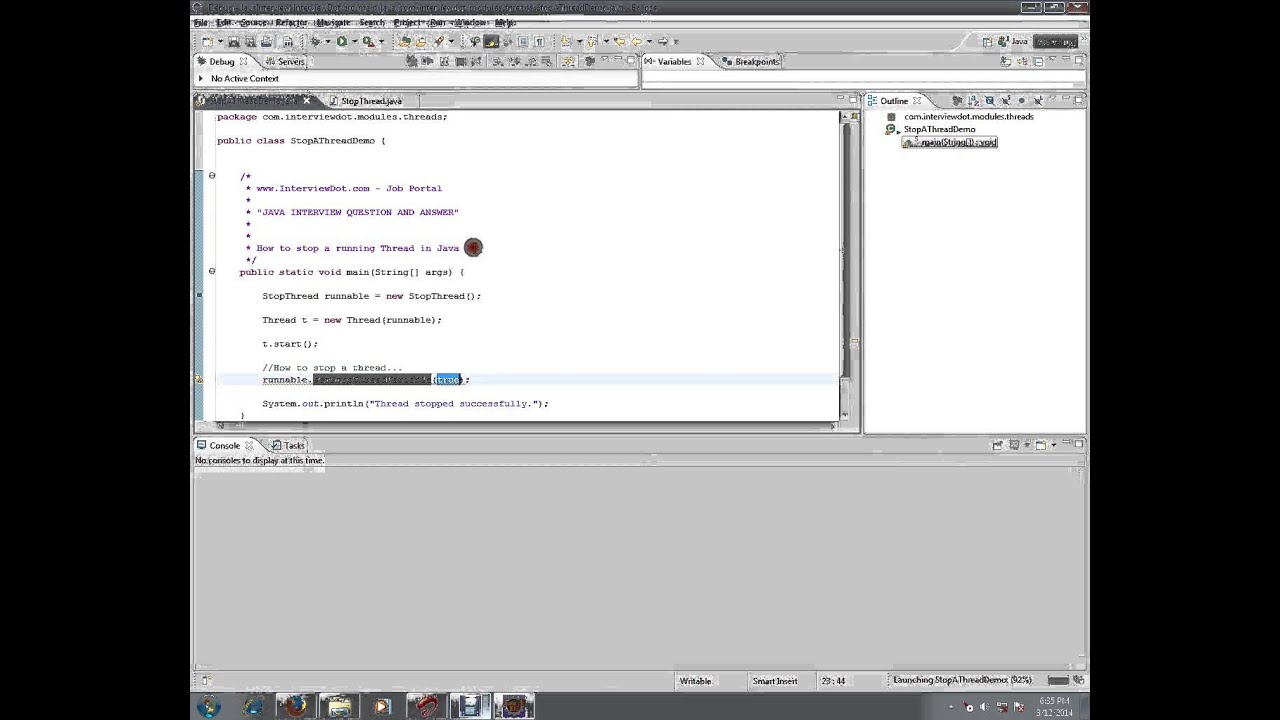Click the Run External Tools icon
The width and height of the screenshot is (1280, 720).
368,41
